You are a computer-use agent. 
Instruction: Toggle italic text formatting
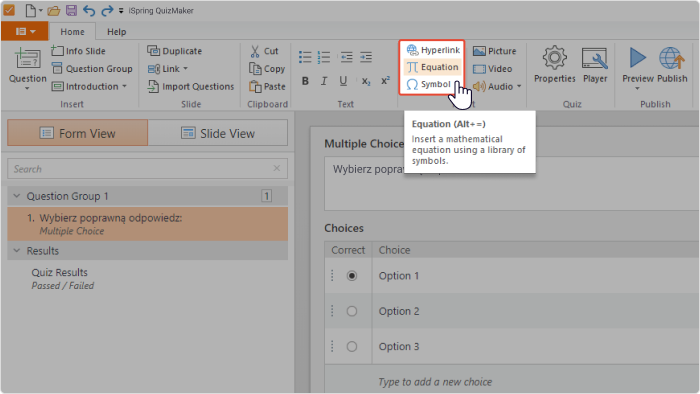pyautogui.click(x=324, y=81)
